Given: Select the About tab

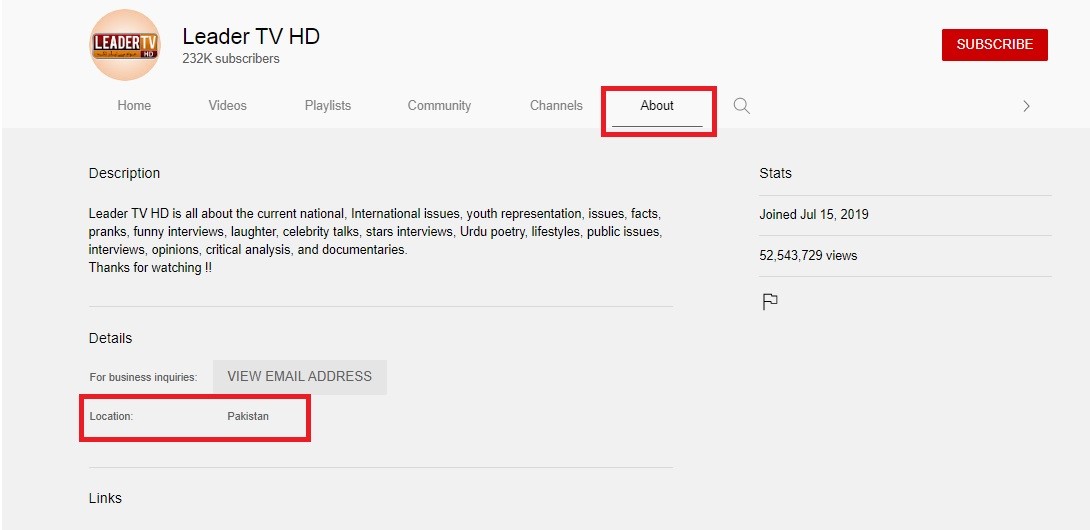Looking at the screenshot, I should tap(657, 106).
